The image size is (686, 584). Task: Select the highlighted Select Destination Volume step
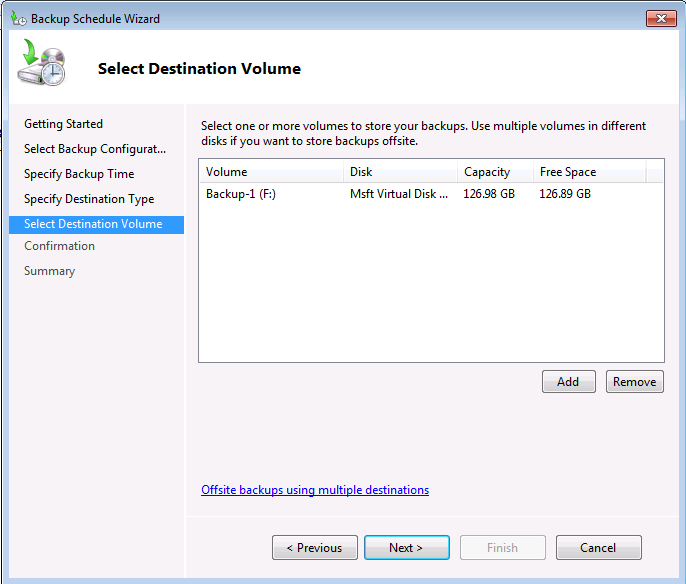pos(96,224)
